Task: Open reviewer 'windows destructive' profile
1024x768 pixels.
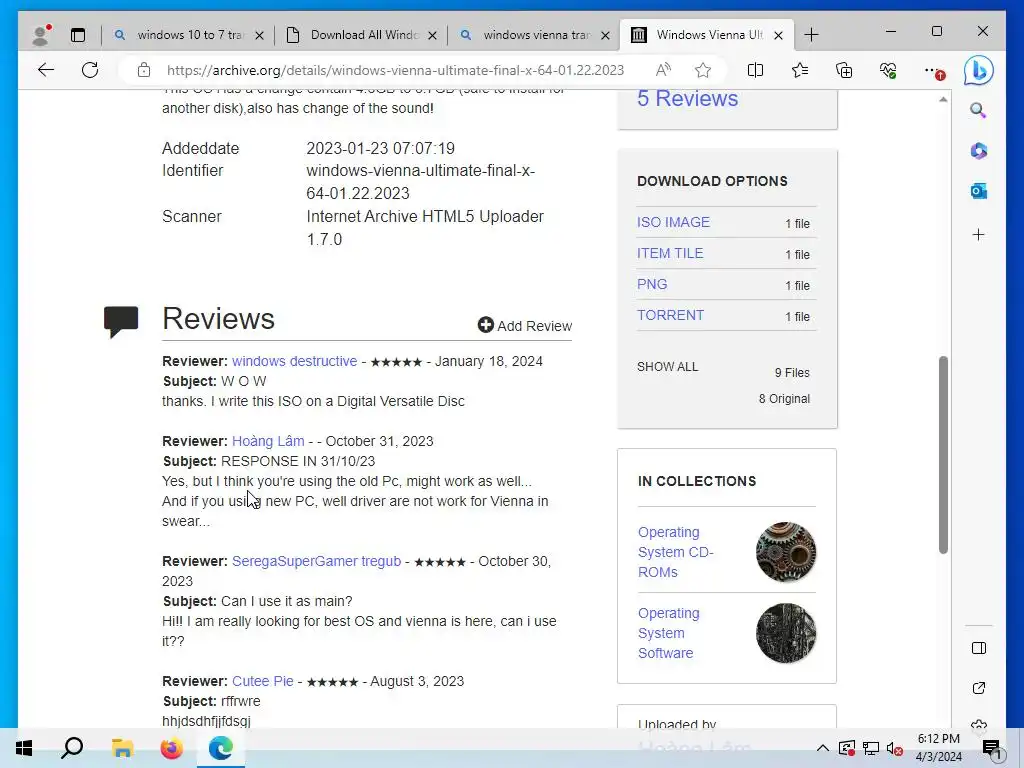Action: [295, 361]
